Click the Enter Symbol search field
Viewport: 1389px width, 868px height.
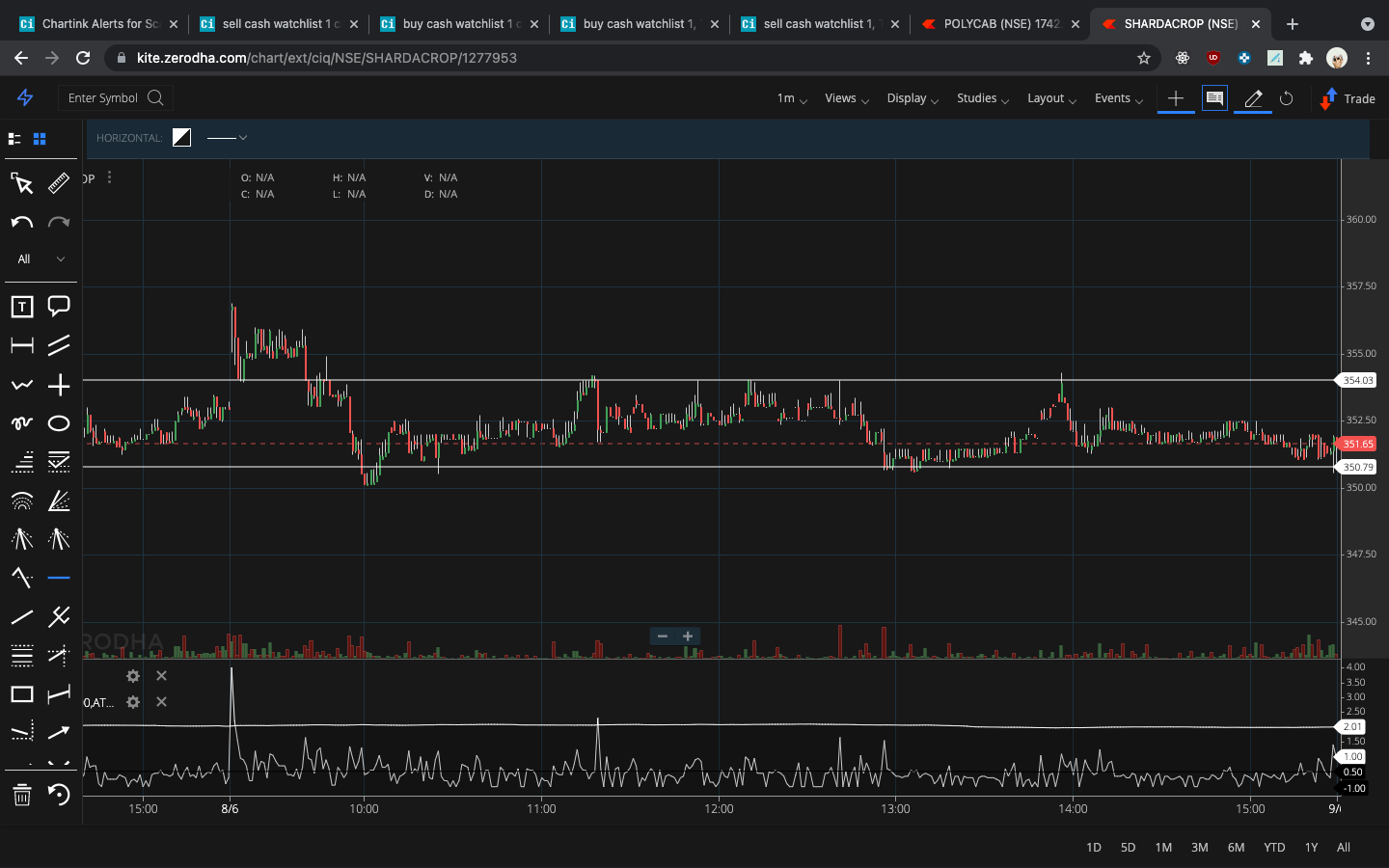115,97
